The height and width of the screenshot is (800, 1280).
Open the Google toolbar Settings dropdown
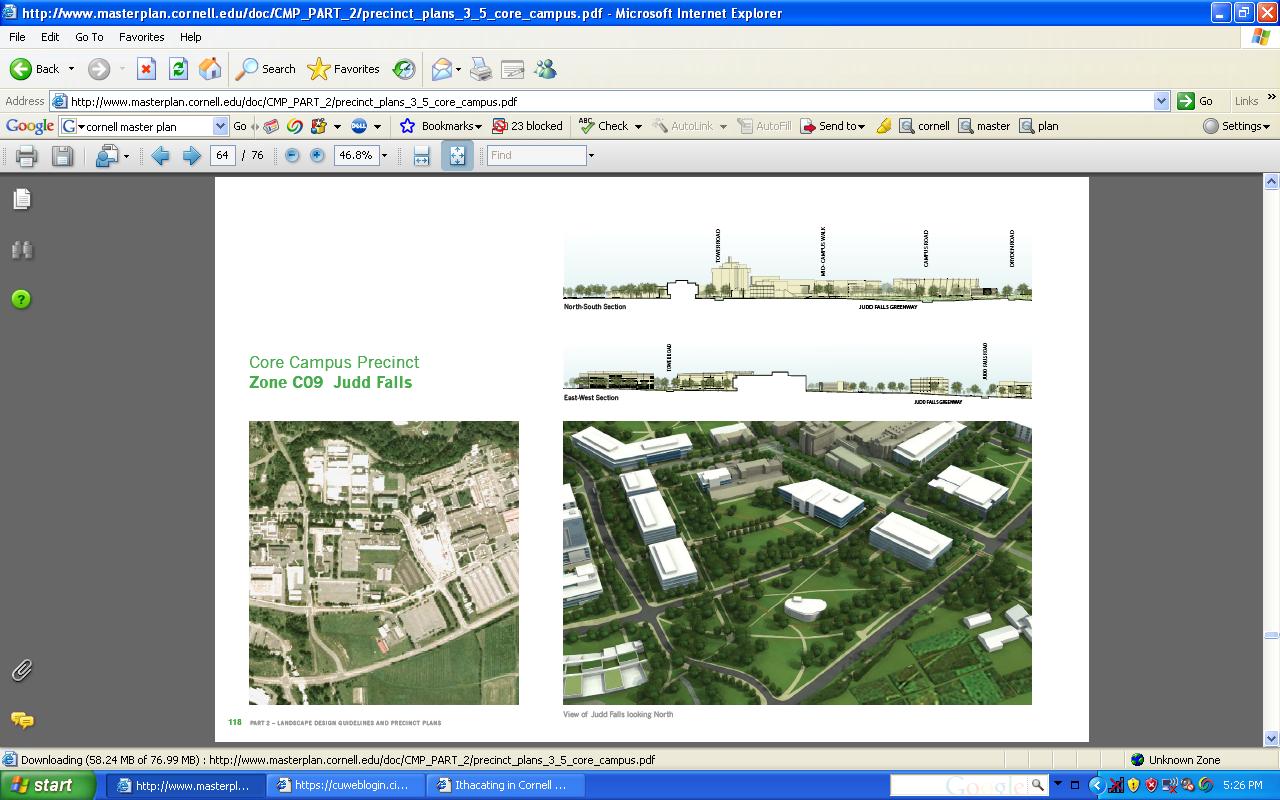(1237, 126)
